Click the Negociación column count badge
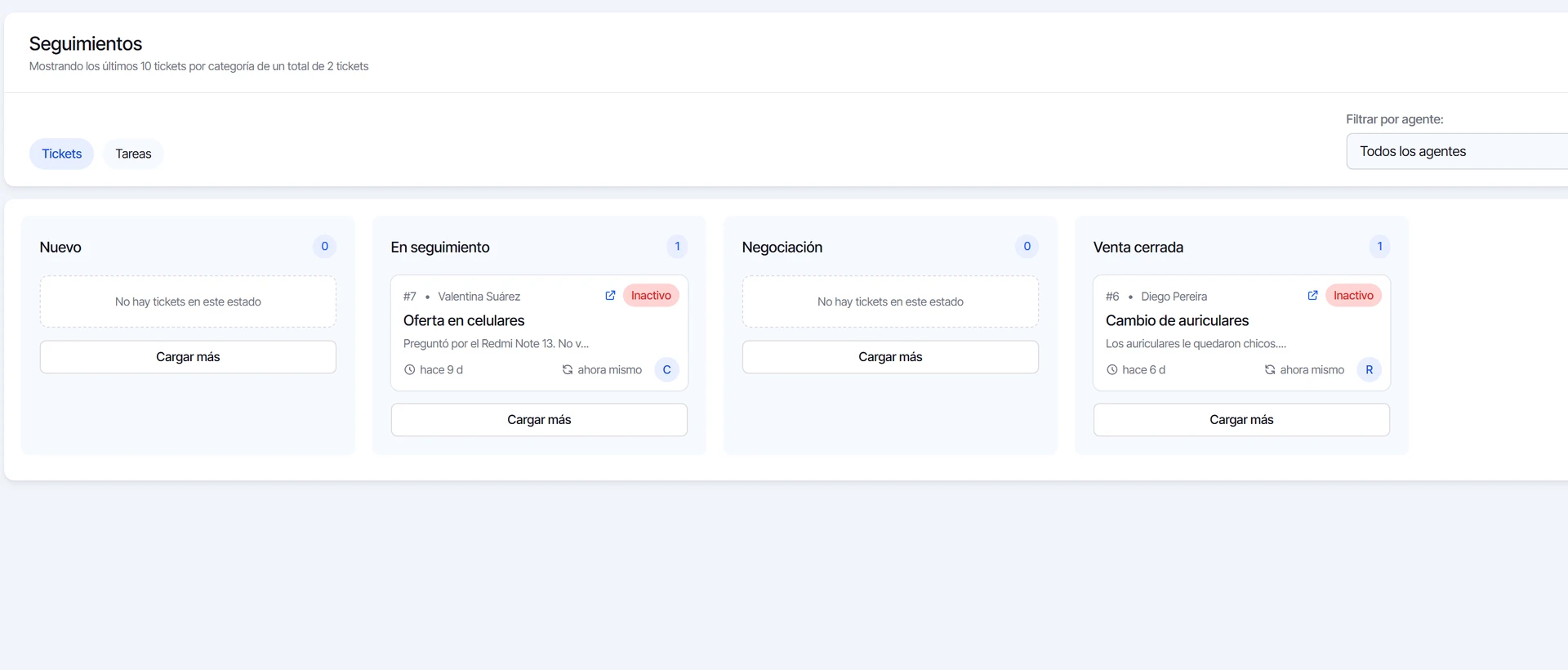The image size is (1568, 670). tap(1027, 247)
